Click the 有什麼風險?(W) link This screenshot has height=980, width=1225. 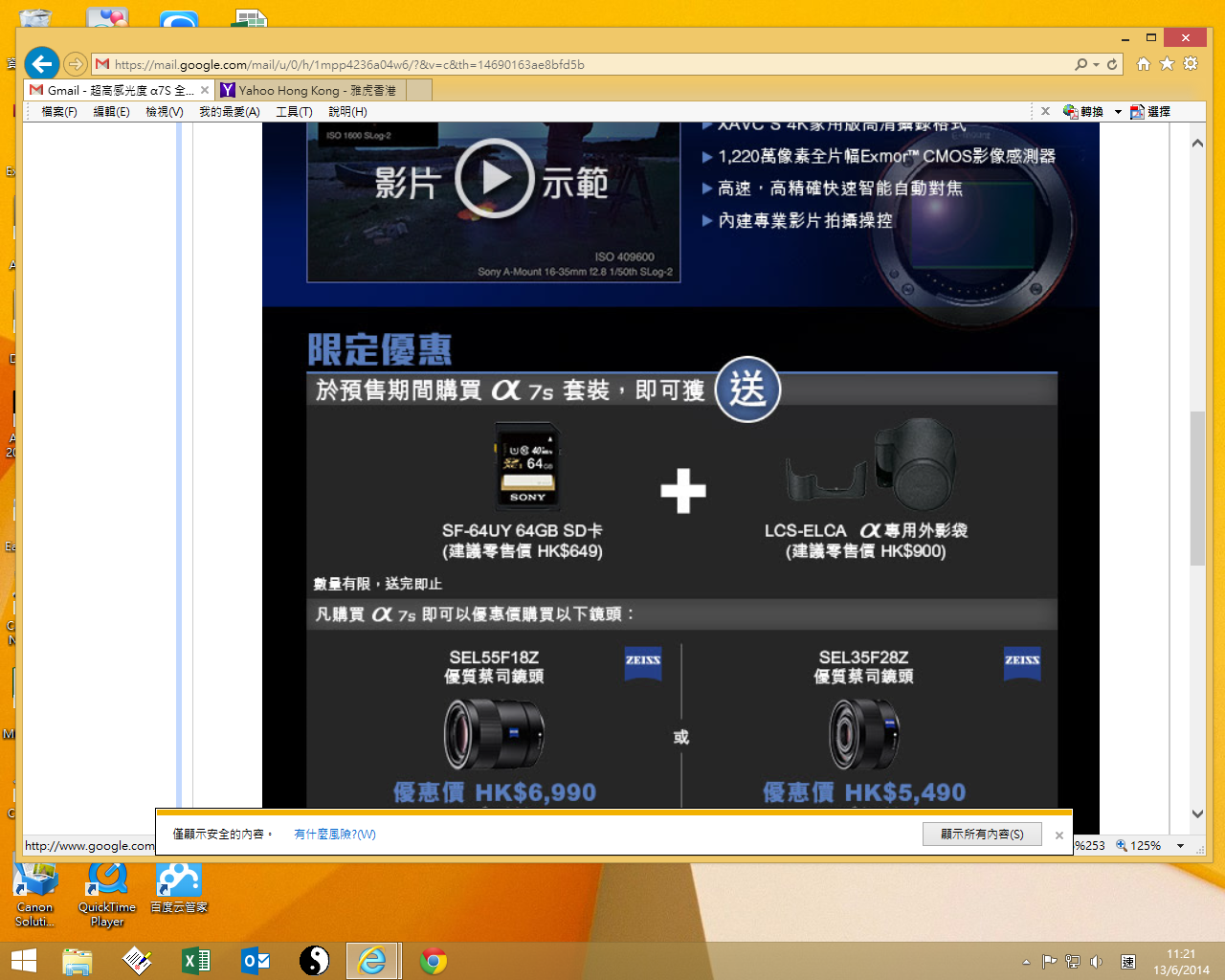click(335, 835)
